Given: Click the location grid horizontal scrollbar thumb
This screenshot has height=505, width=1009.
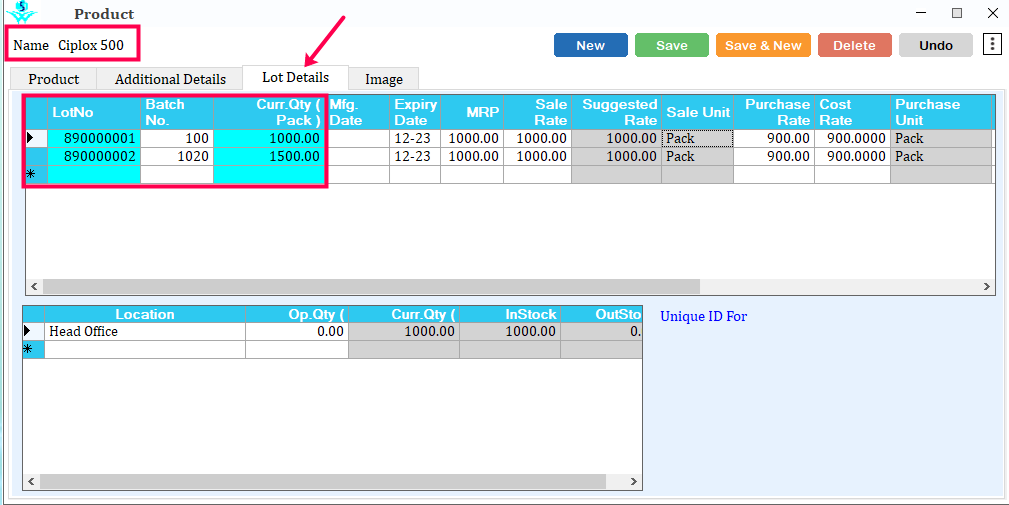Looking at the screenshot, I should tap(323, 481).
